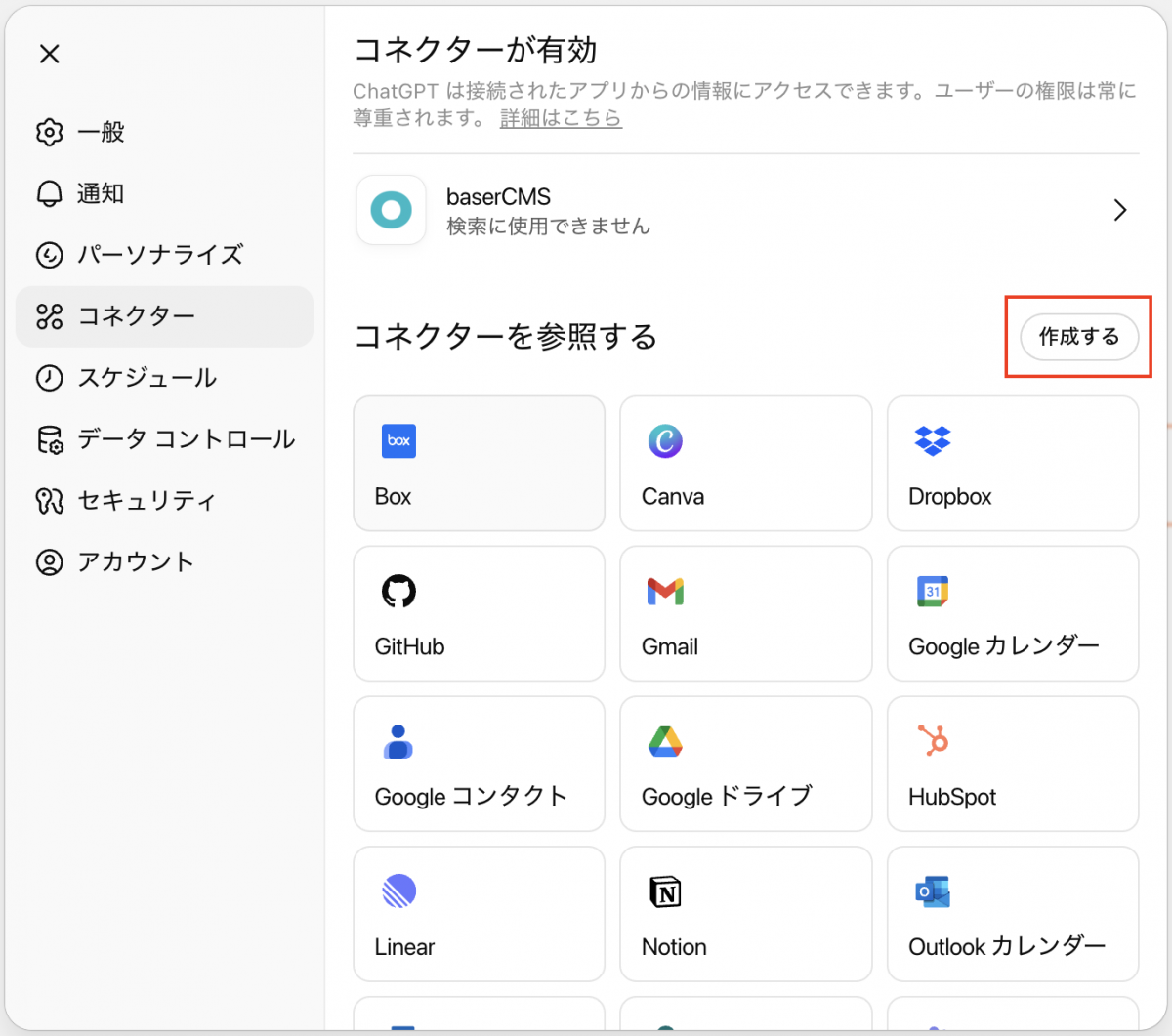Click the Box card label
Viewport: 1172px width, 1036px height.
tap(393, 496)
